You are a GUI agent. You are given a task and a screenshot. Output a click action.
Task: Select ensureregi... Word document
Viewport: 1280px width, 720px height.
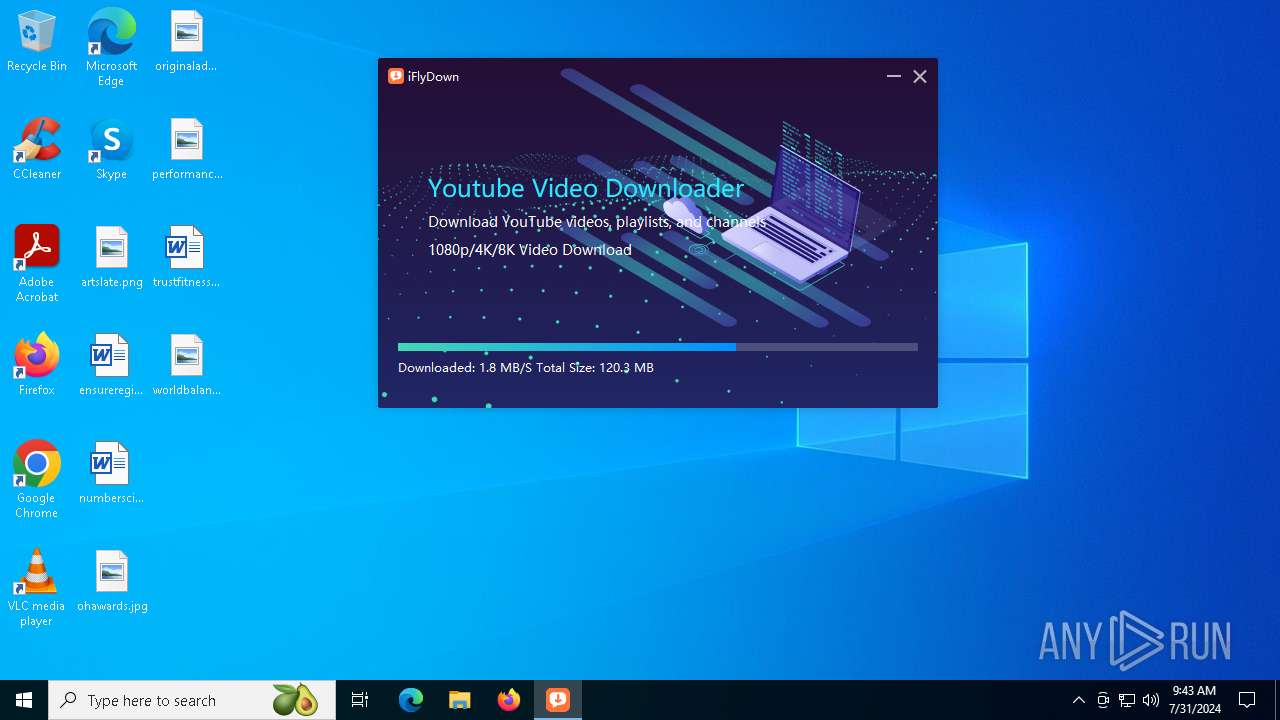click(111, 365)
